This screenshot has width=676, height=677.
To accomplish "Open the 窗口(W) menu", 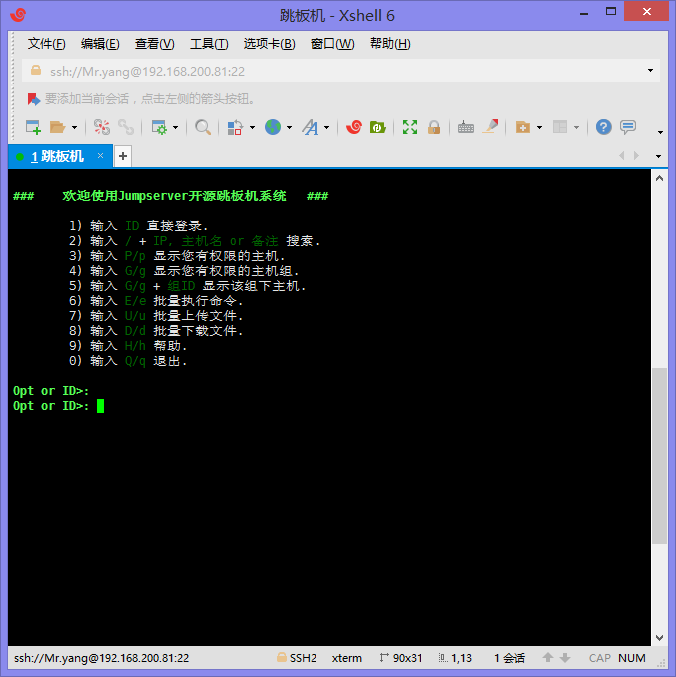I will click(x=332, y=44).
